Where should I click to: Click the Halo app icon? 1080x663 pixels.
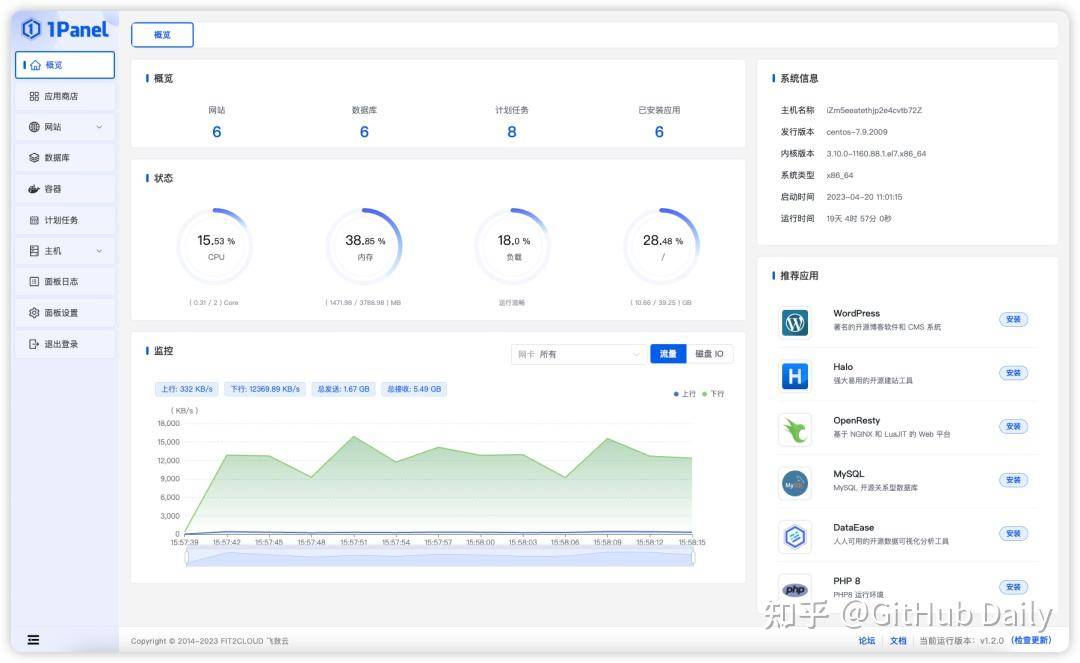795,376
